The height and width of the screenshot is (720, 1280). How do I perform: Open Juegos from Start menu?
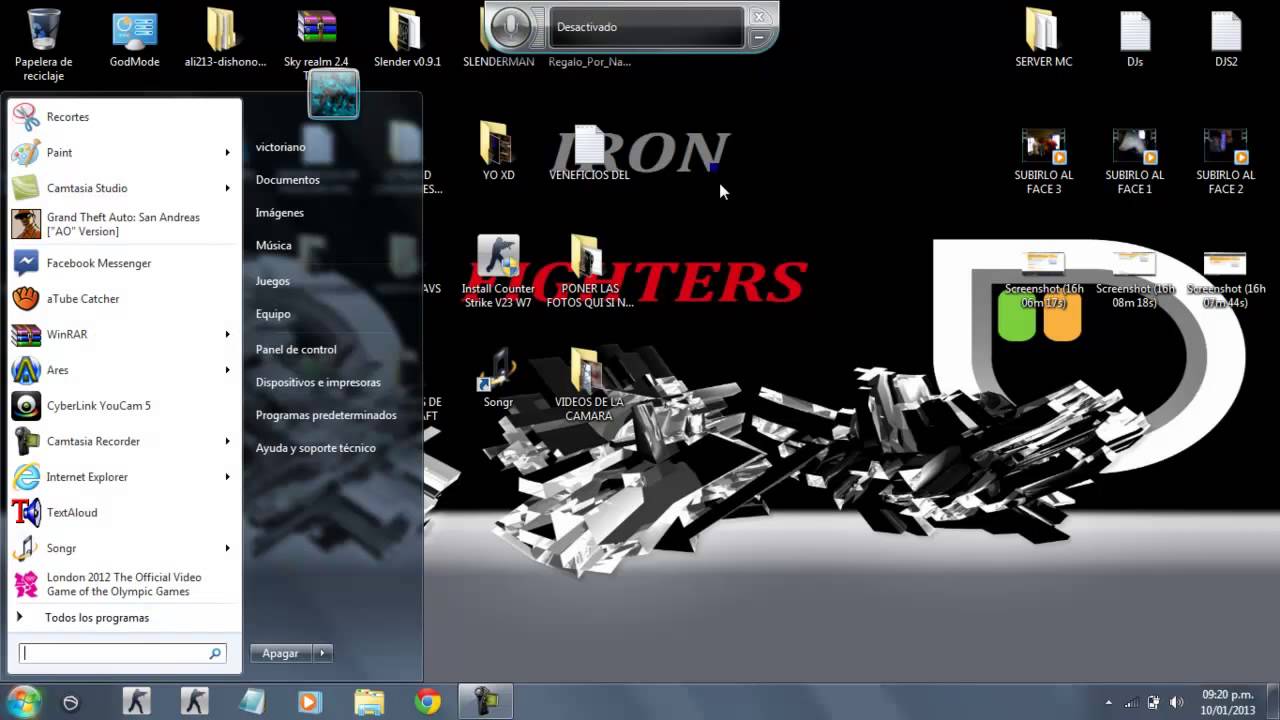coord(273,281)
